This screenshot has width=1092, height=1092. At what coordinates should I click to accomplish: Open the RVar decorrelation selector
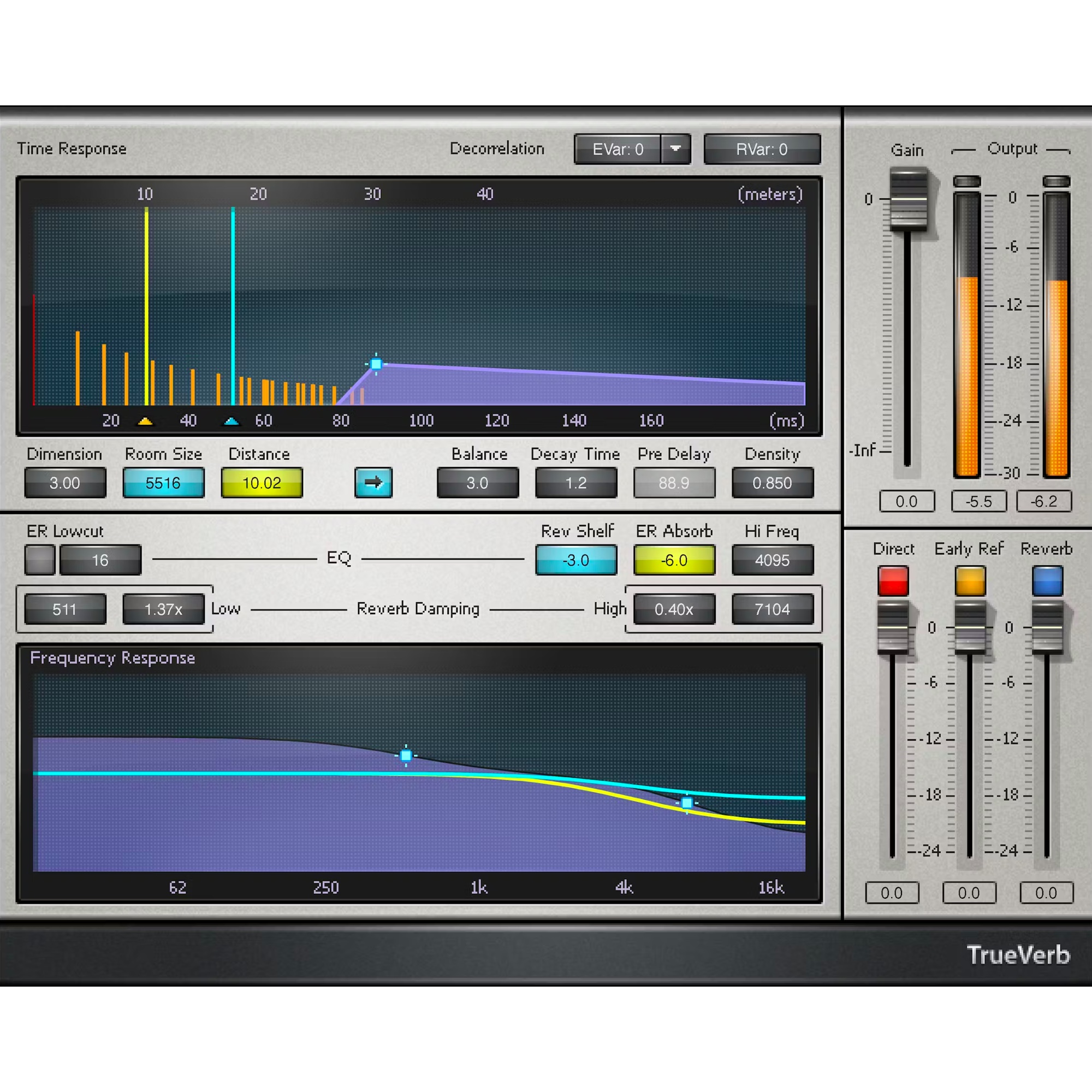762,149
